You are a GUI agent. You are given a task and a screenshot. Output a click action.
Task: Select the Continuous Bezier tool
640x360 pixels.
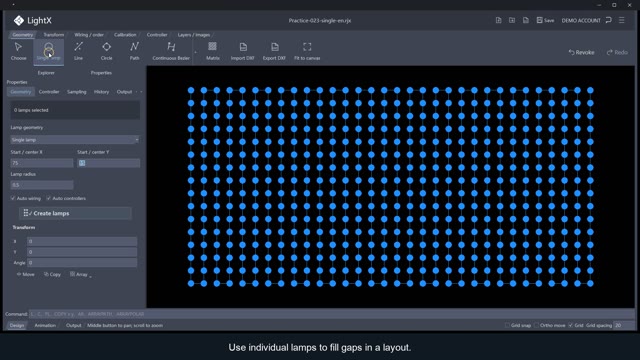[x=171, y=51]
